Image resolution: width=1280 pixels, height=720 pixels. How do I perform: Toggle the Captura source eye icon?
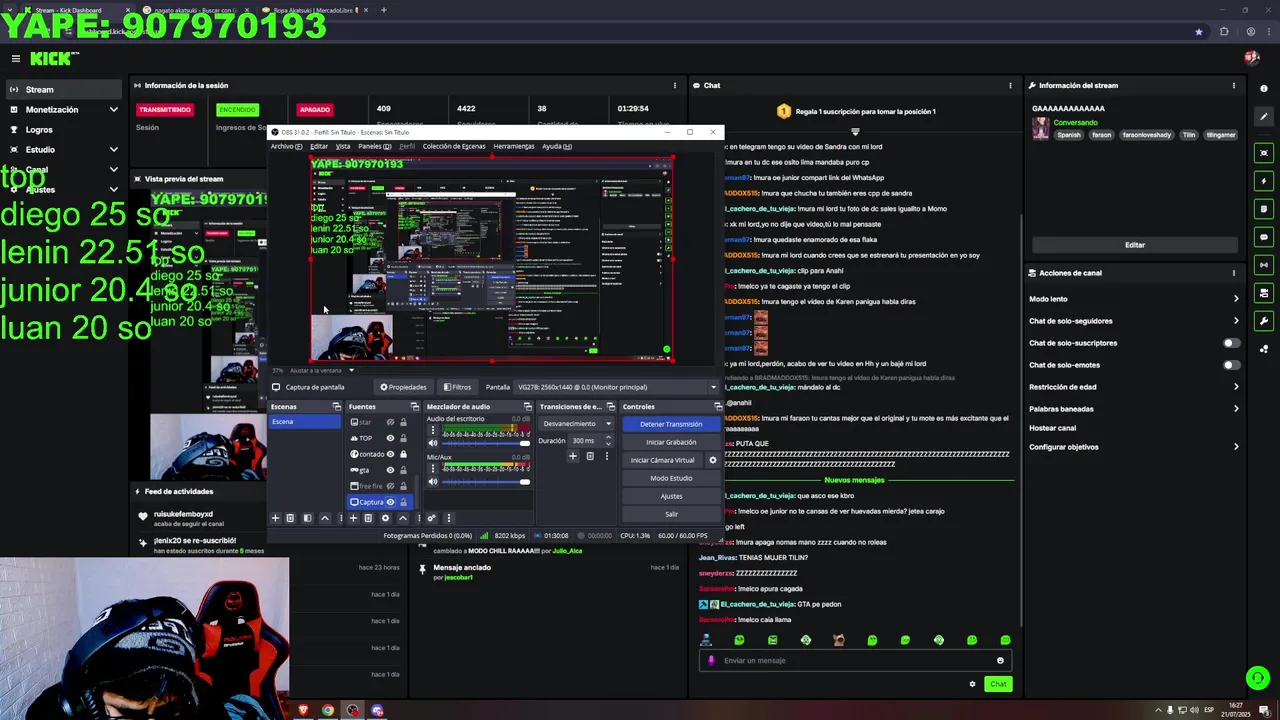[390, 502]
